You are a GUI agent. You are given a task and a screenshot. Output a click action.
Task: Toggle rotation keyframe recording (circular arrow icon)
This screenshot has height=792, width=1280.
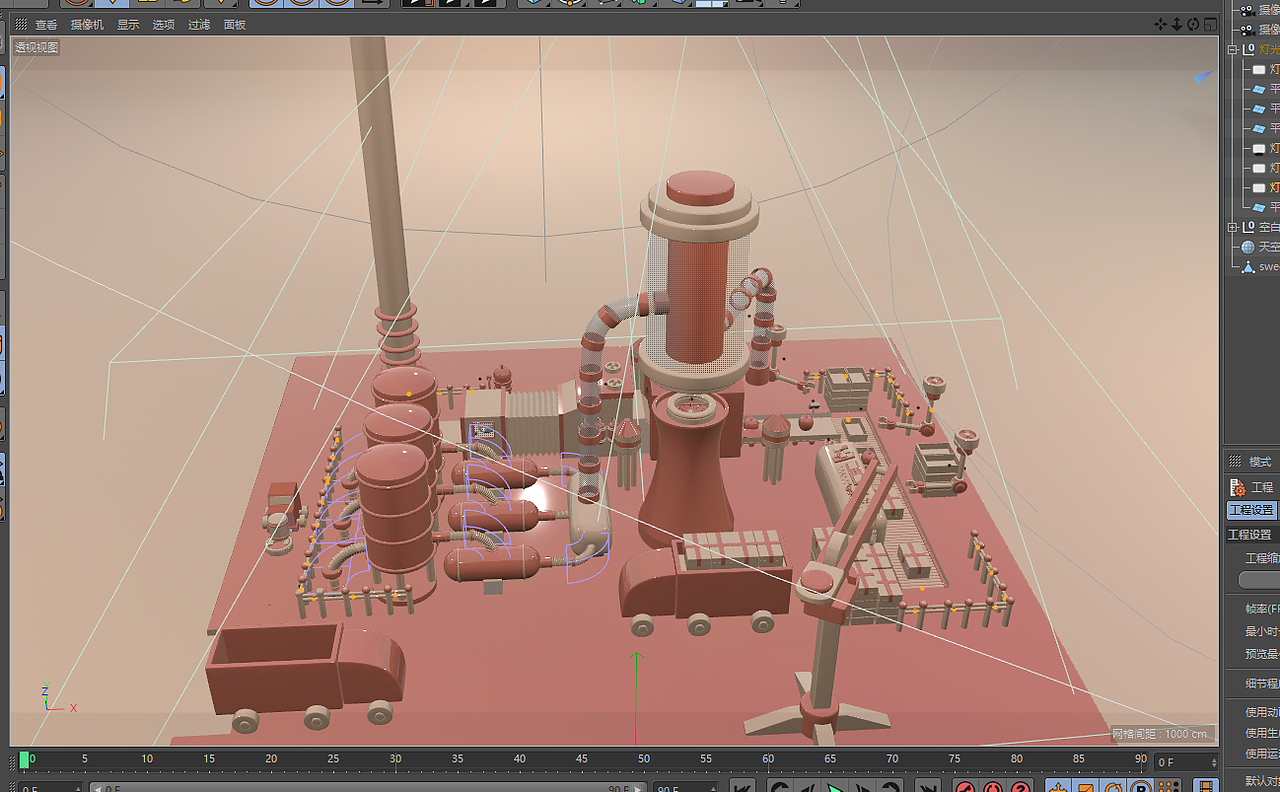click(x=1112, y=788)
